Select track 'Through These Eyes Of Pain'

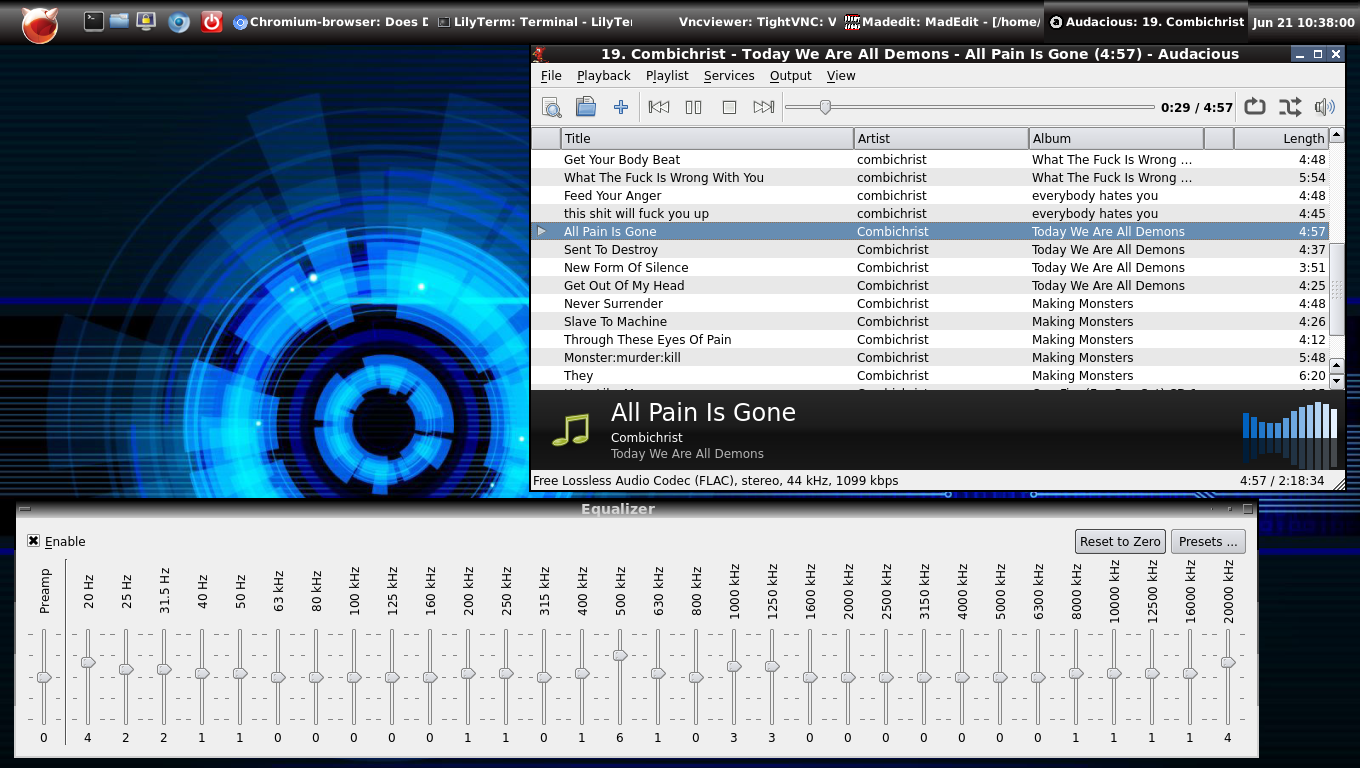929,340
